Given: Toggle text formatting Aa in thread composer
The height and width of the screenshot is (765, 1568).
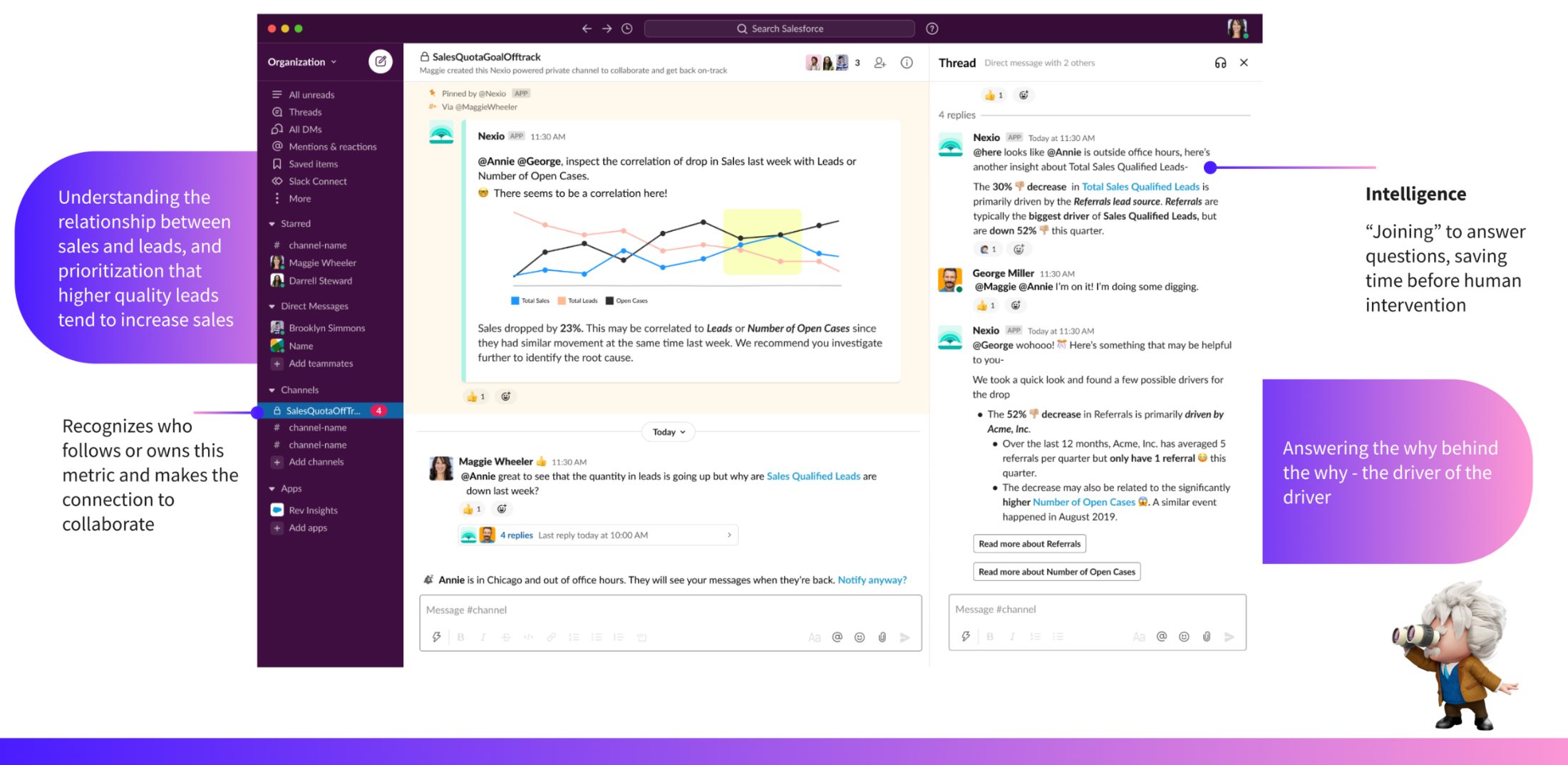Looking at the screenshot, I should [x=1139, y=637].
